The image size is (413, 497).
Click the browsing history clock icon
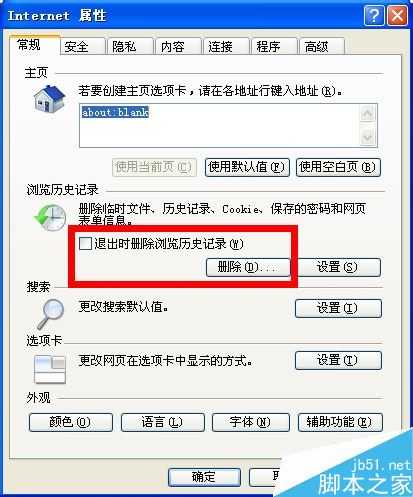pos(50,217)
